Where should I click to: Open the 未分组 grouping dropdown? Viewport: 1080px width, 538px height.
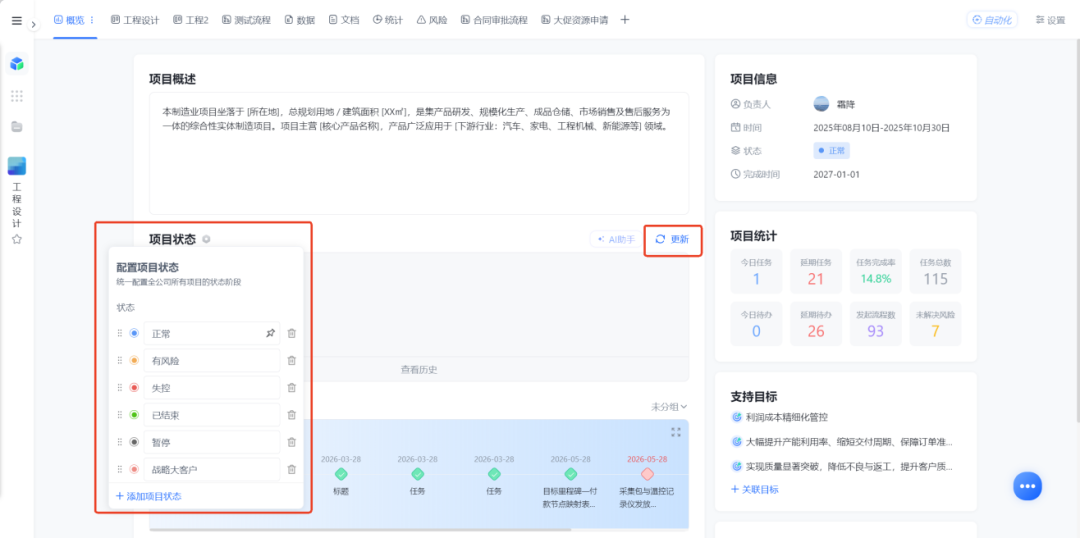coord(669,407)
